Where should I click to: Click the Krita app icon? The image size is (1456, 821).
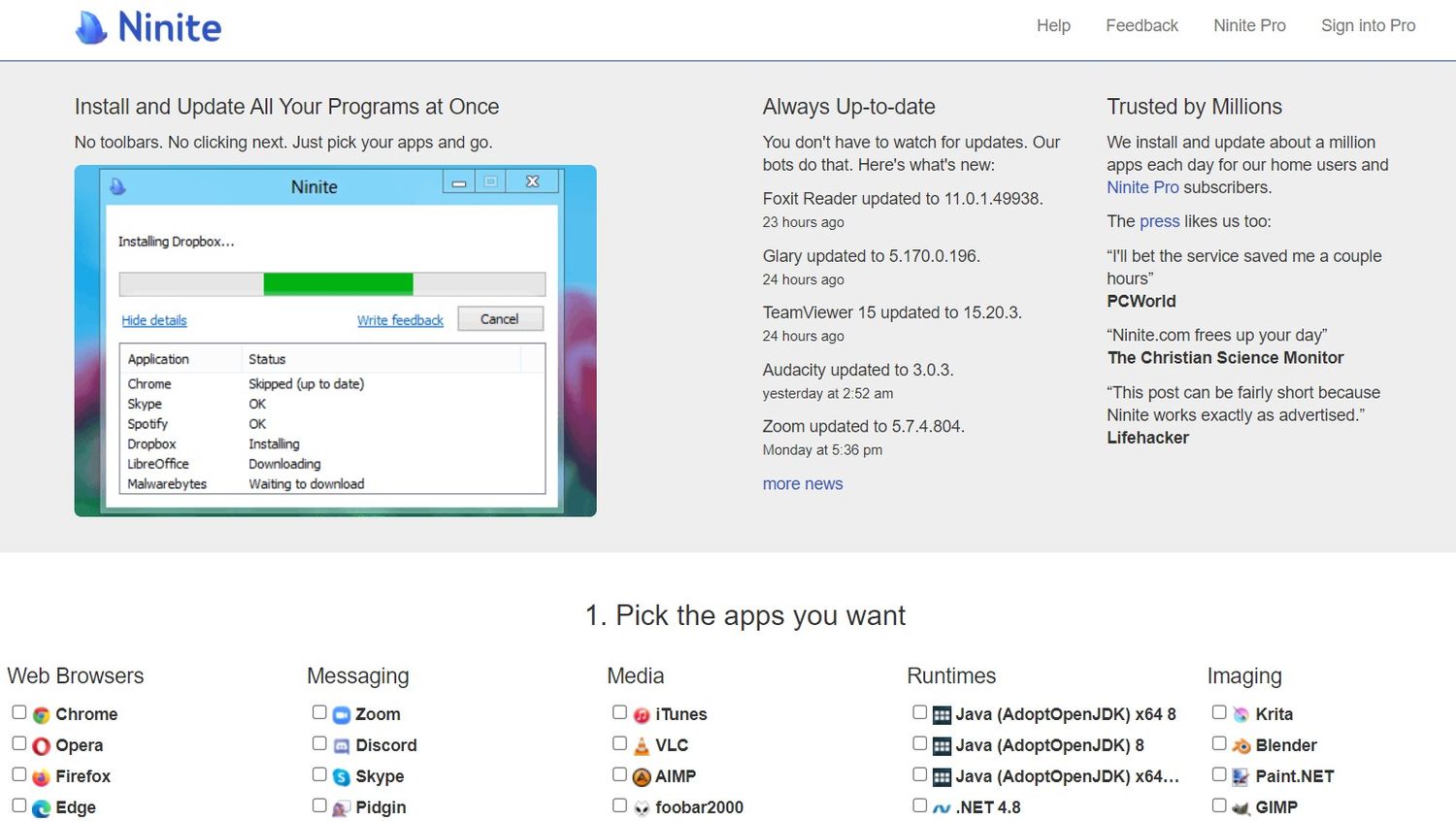coord(1241,715)
